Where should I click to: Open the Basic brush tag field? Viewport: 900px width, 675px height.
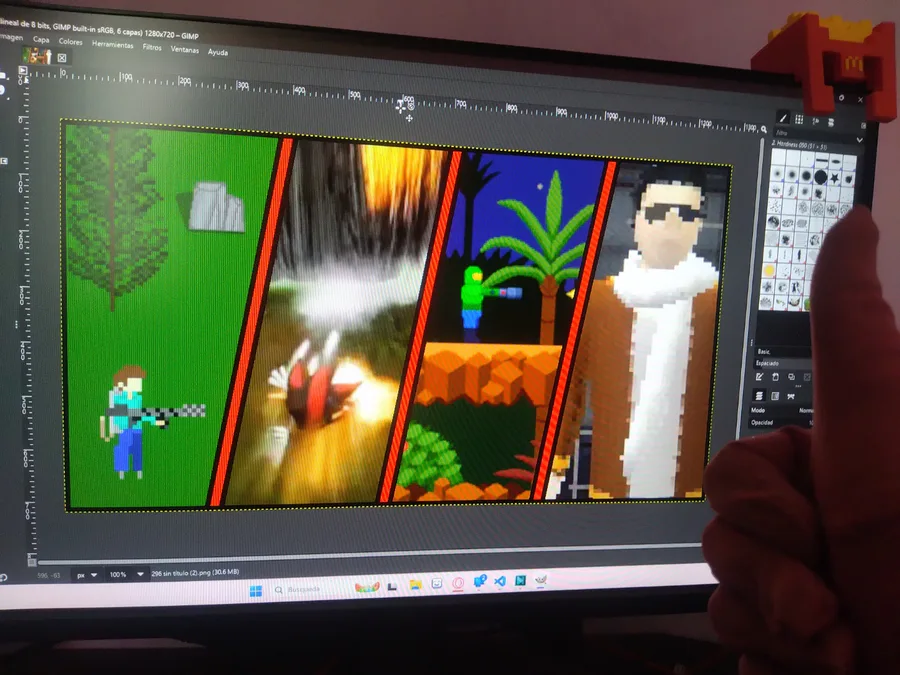click(782, 351)
